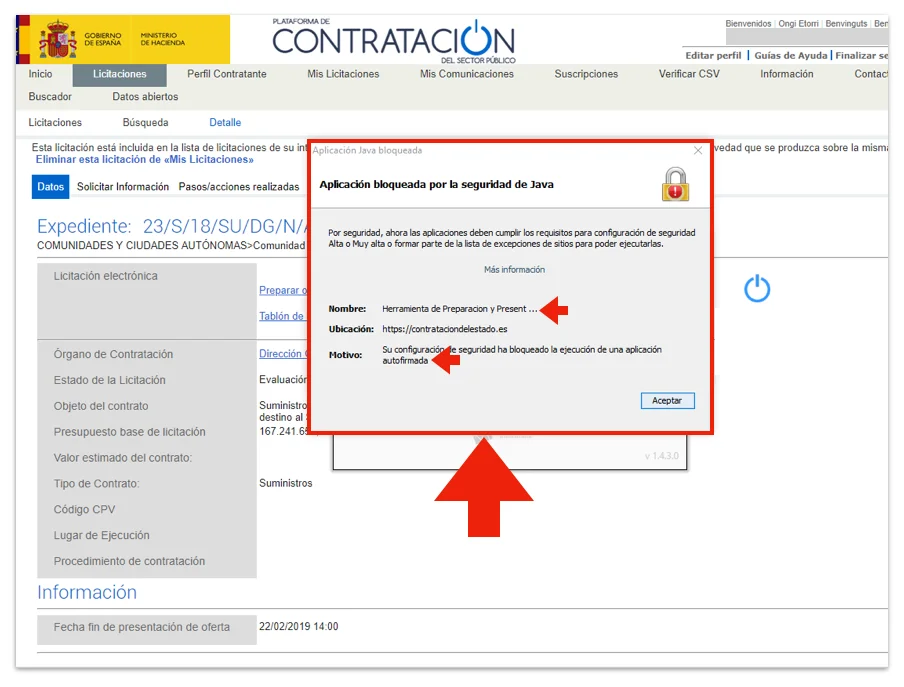Open Mis Licitaciones menu

343,74
